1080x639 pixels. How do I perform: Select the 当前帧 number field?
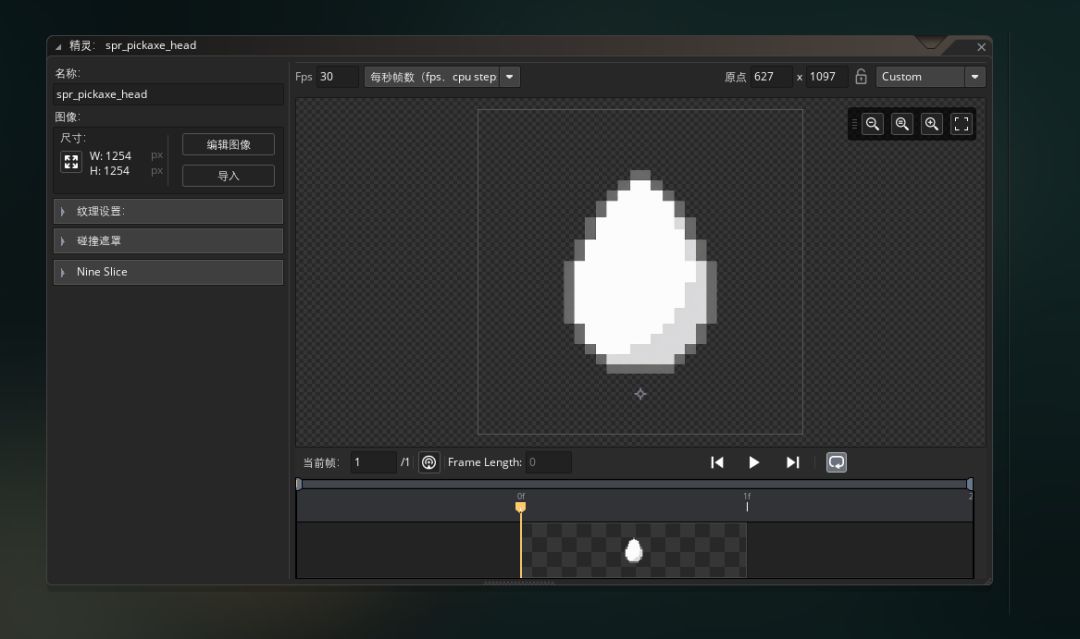pos(373,462)
